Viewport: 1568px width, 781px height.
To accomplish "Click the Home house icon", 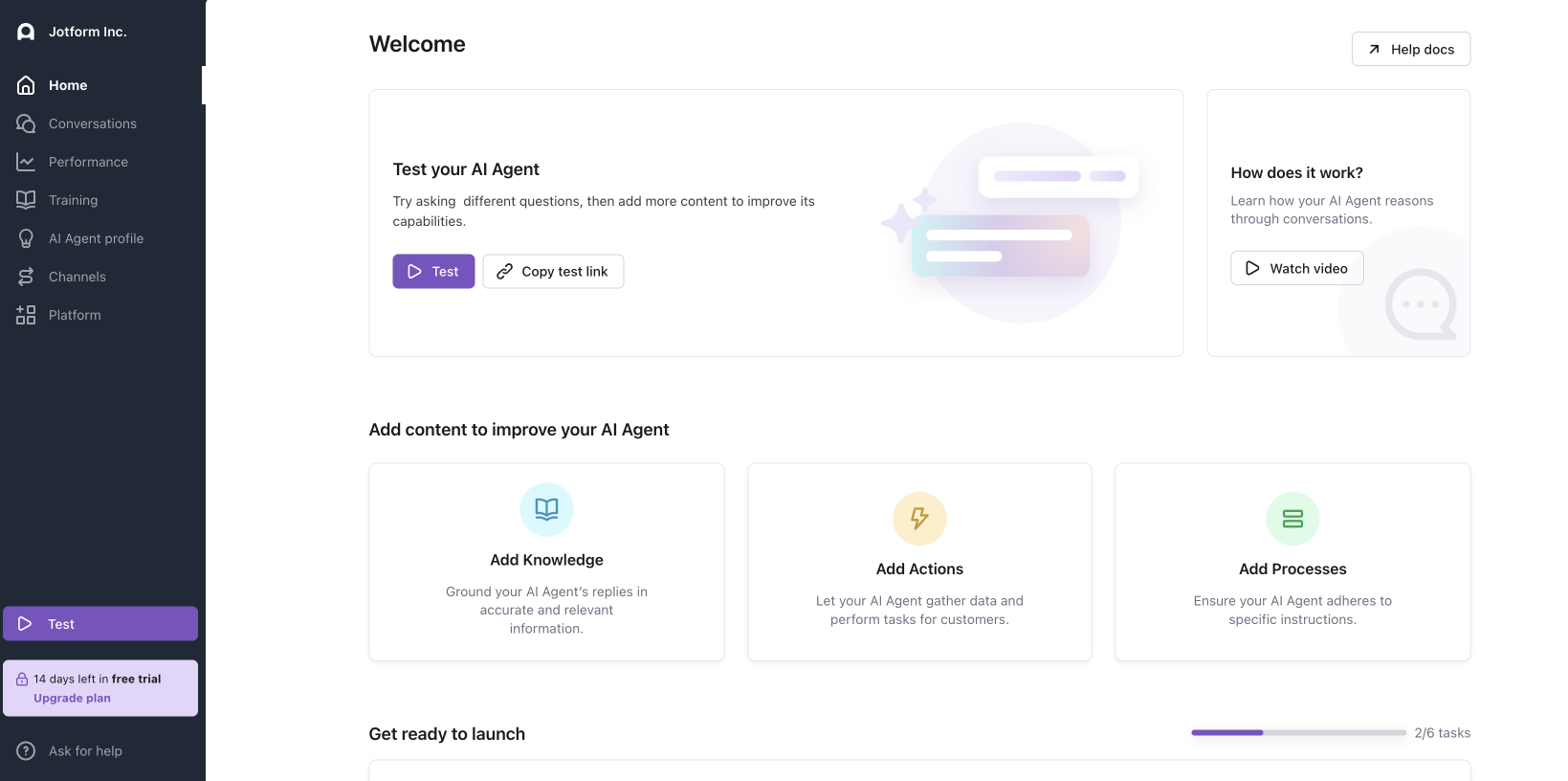I will pyautogui.click(x=26, y=85).
